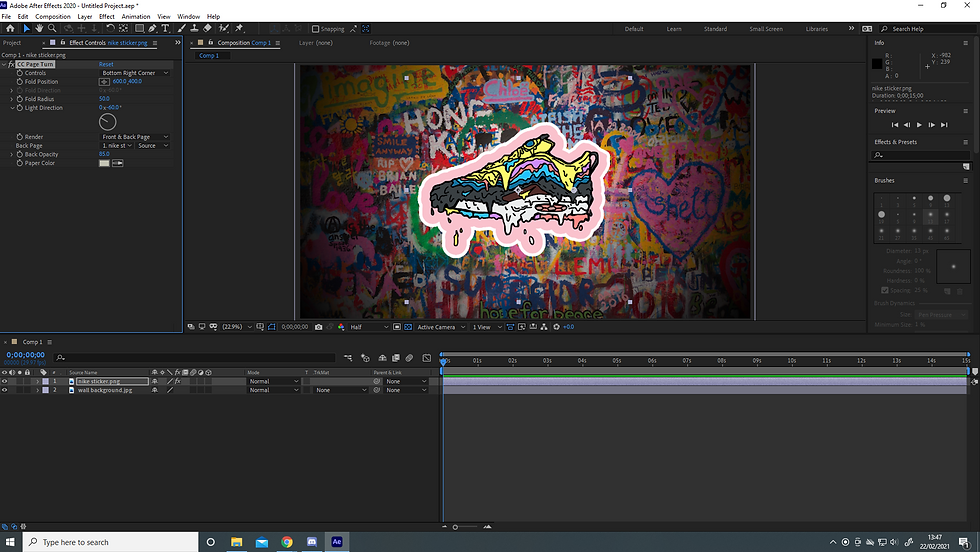Toggle fx switch on nike sticker.png layer
This screenshot has width=980, height=552.
tap(178, 381)
